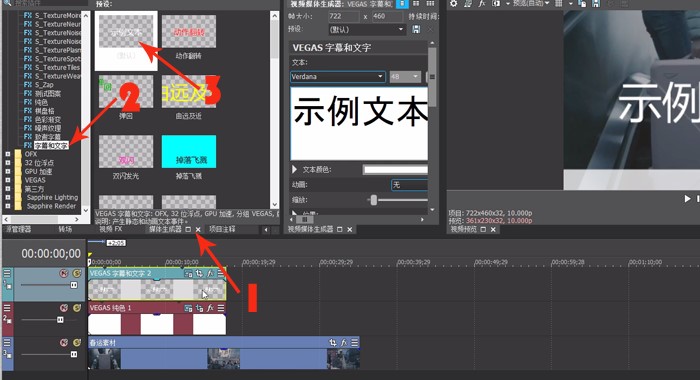
Task: Solo track 2 with the yellow icon
Action: pos(77,308)
